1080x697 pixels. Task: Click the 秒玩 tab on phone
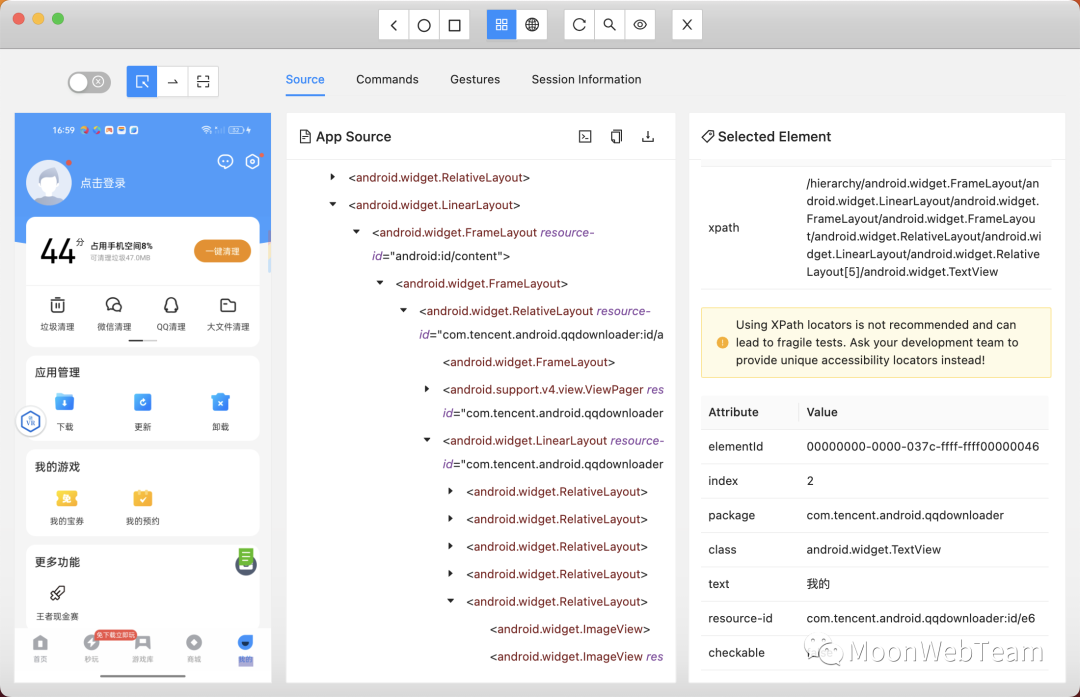point(92,648)
